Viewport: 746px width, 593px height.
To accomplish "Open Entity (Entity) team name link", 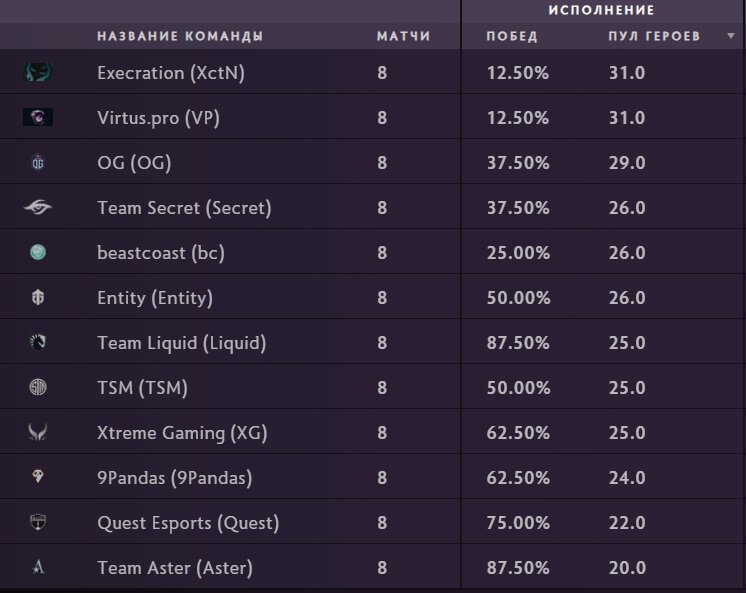I will [155, 298].
